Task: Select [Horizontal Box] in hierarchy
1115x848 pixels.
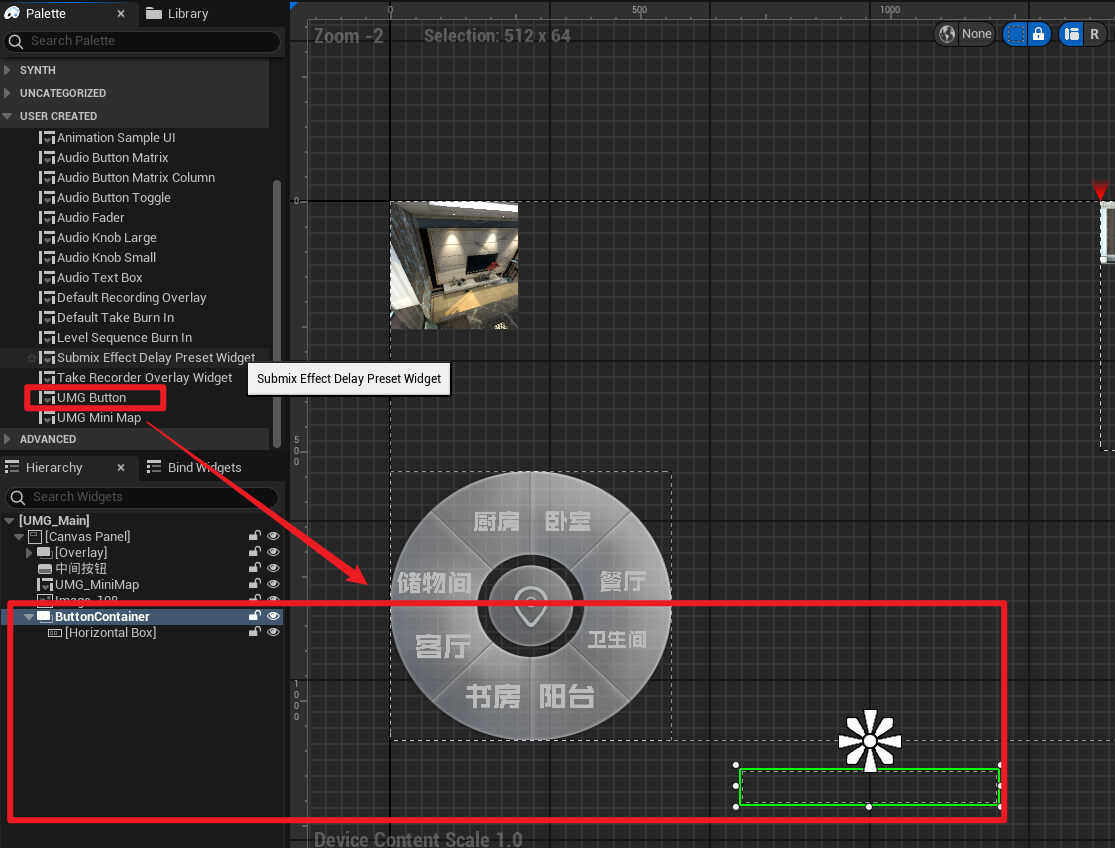Action: click(x=110, y=633)
